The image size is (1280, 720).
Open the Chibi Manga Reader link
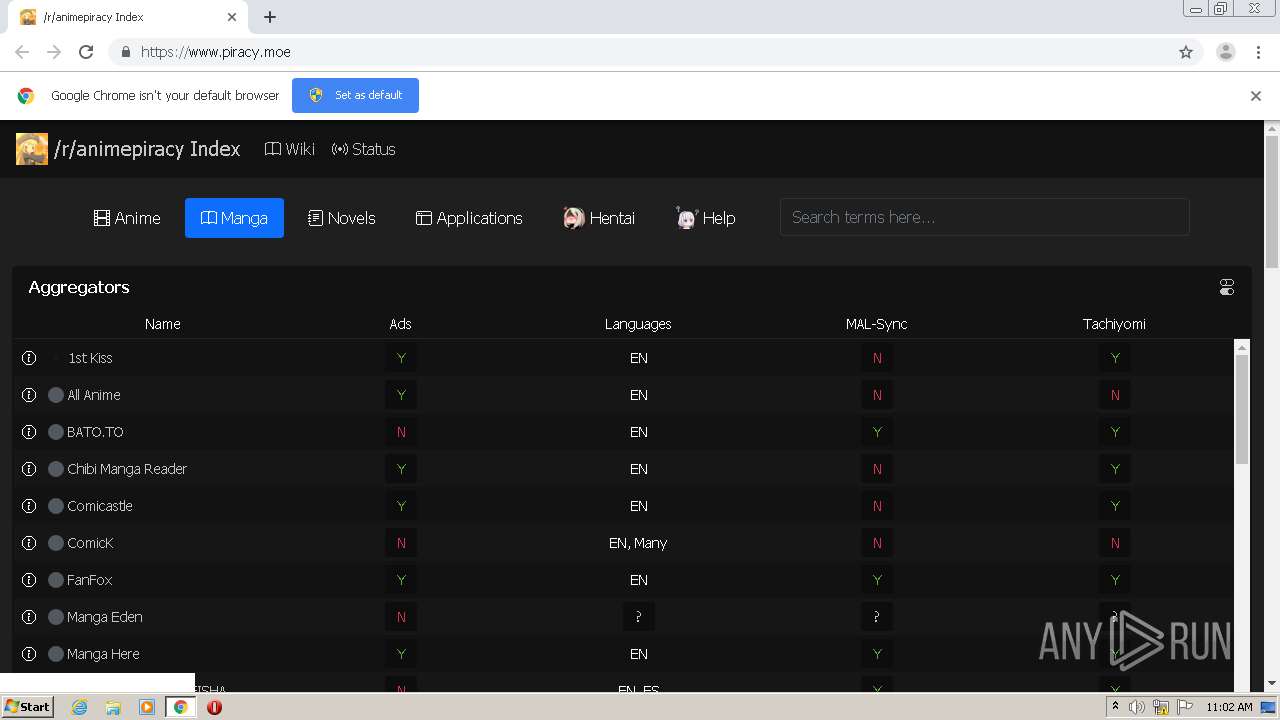(127, 469)
